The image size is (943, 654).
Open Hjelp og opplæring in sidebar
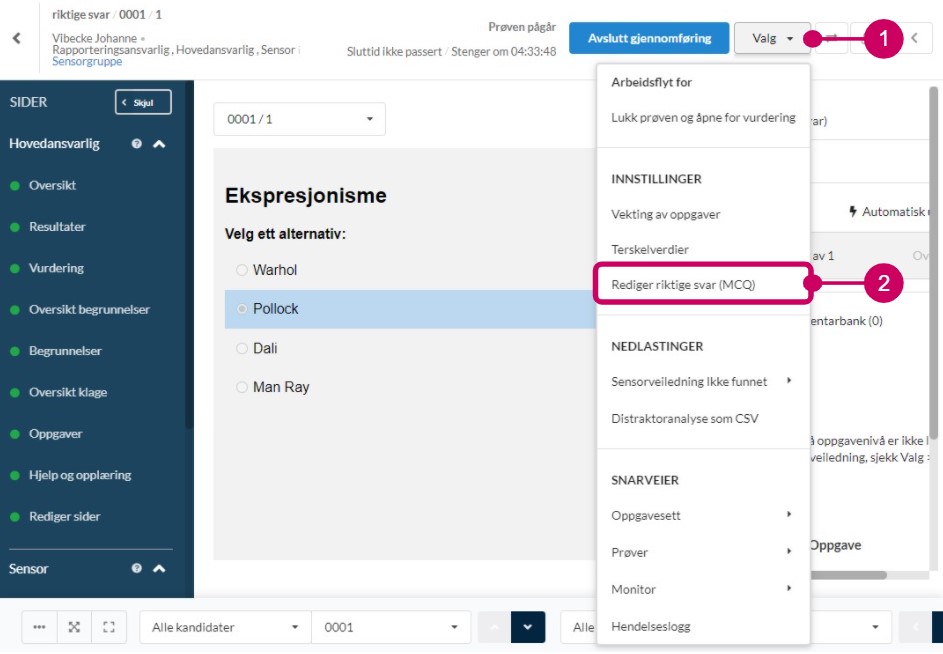tap(80, 475)
